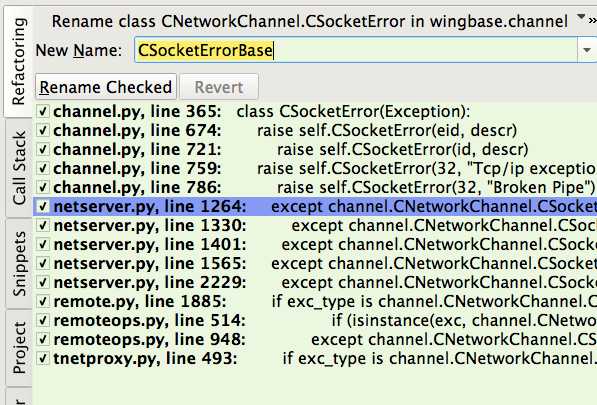Toggle checkbox for netserver.py line 1401

pyautogui.click(x=43, y=244)
